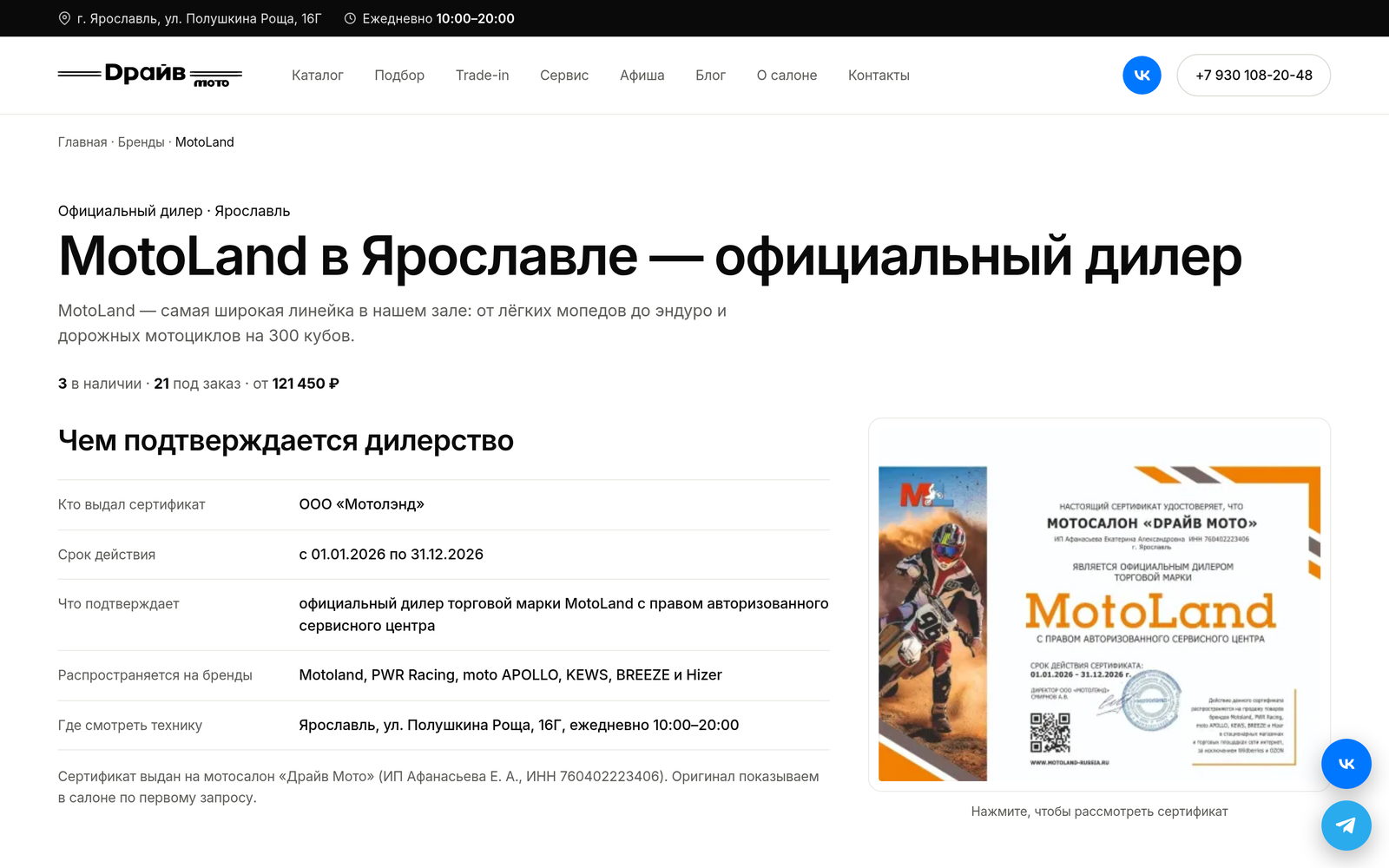Click the label "Что подтверждает"

(x=119, y=604)
